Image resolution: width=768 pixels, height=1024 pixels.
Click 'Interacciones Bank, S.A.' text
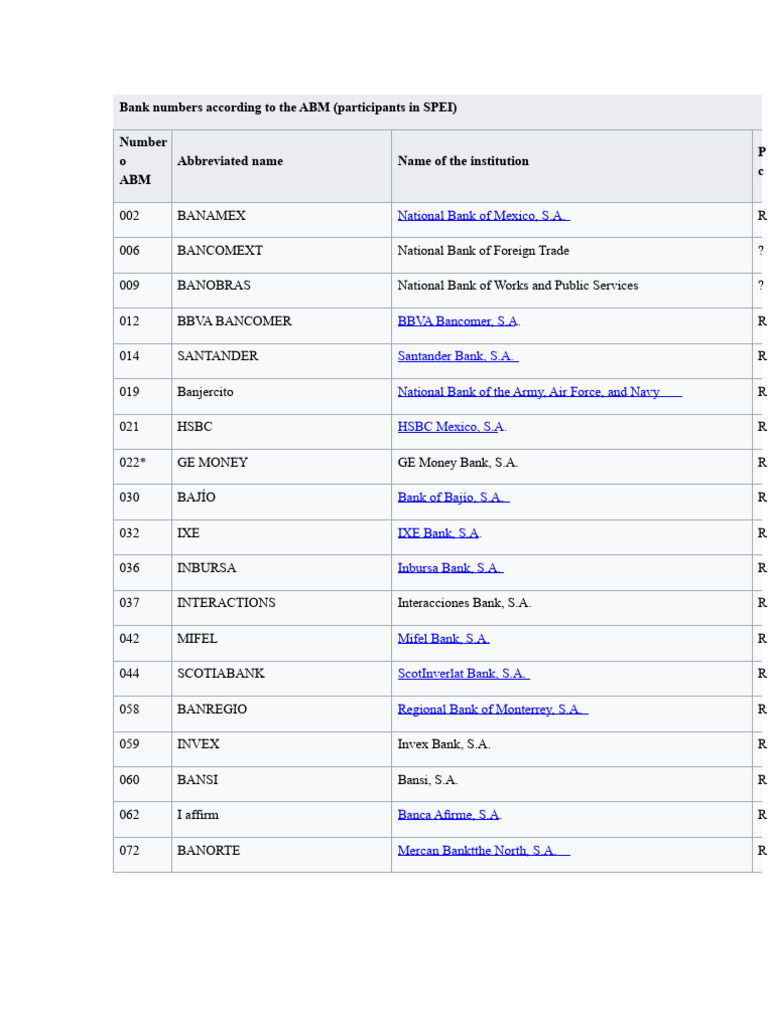(464, 603)
